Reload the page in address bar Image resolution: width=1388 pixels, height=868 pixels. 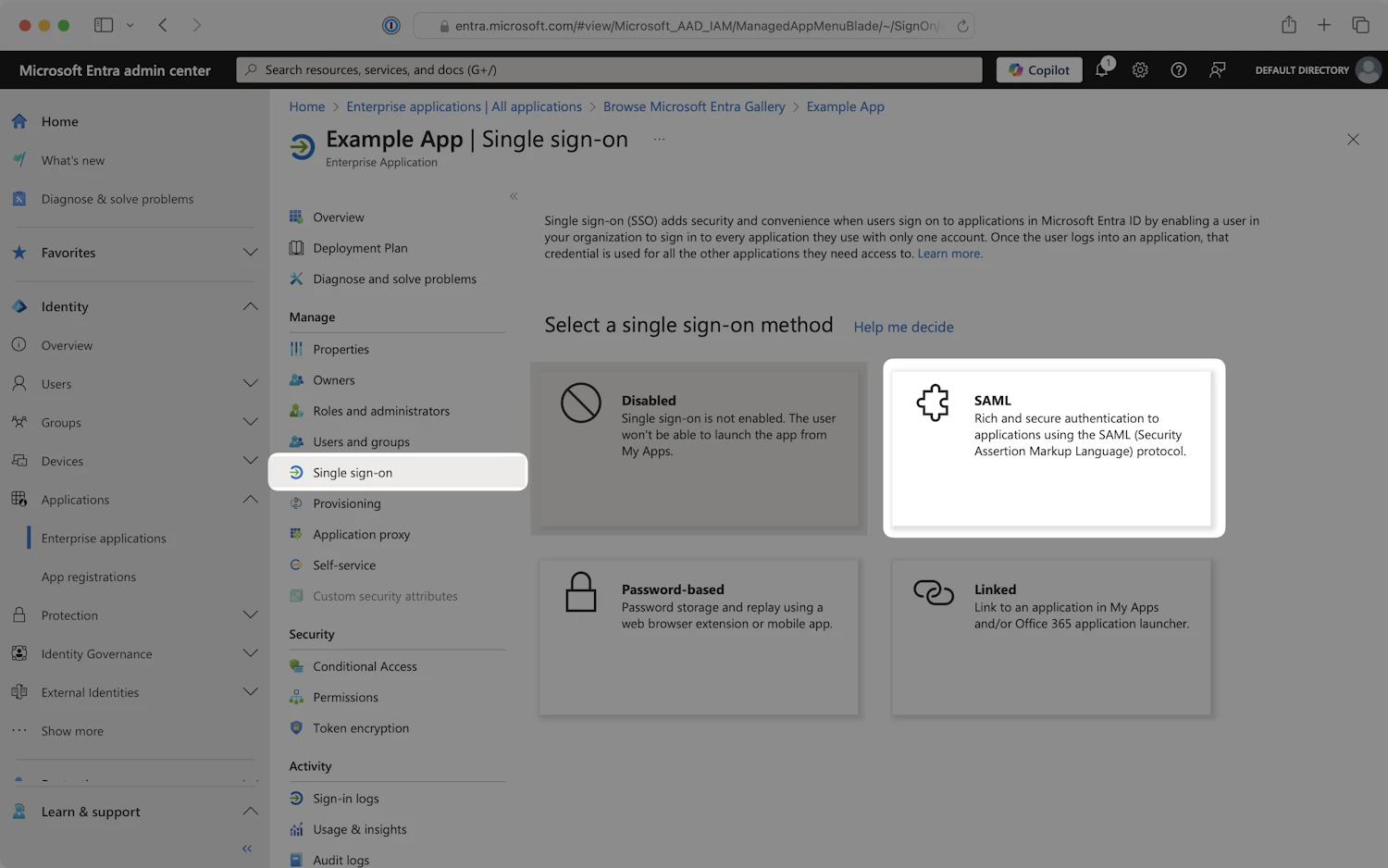coord(962,26)
